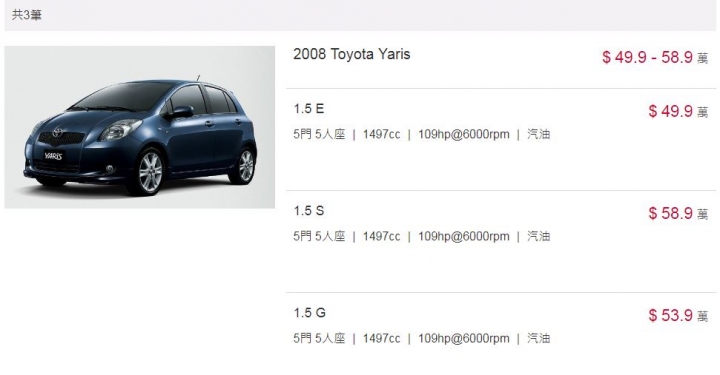Click 1.5 E specs line with 1497cc

click(422, 134)
